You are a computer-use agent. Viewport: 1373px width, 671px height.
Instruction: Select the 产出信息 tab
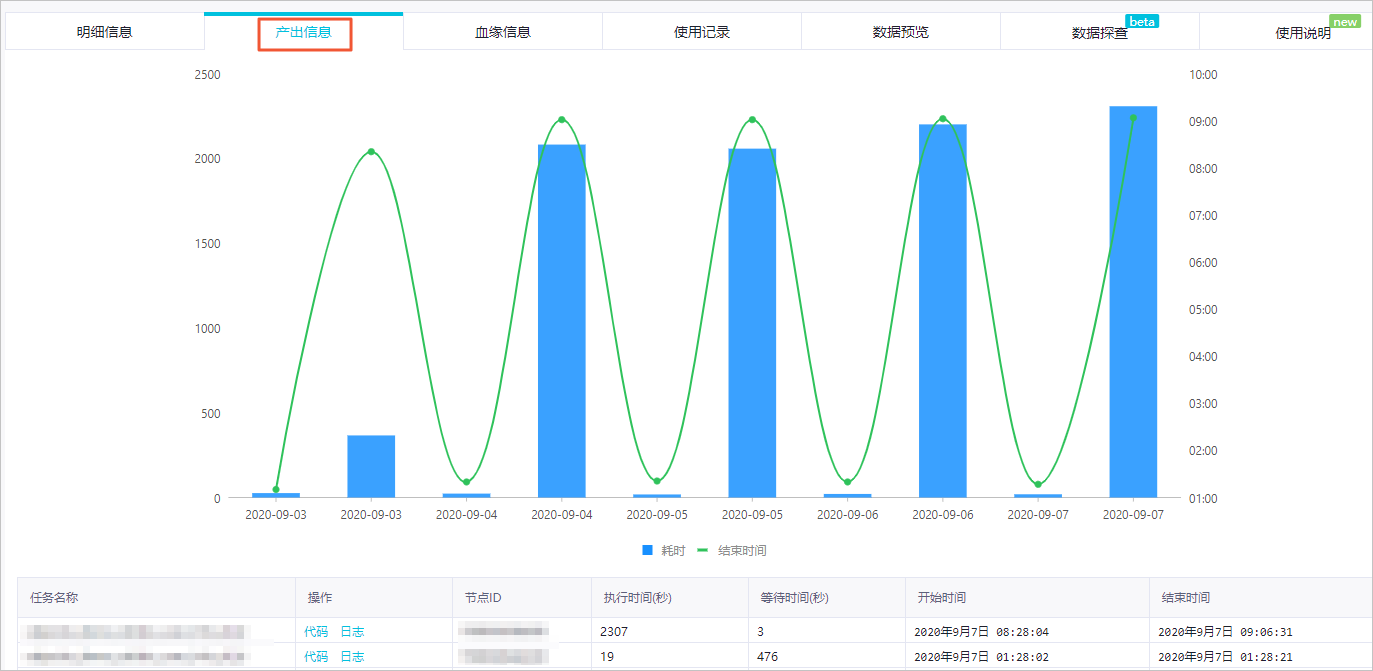(x=304, y=32)
